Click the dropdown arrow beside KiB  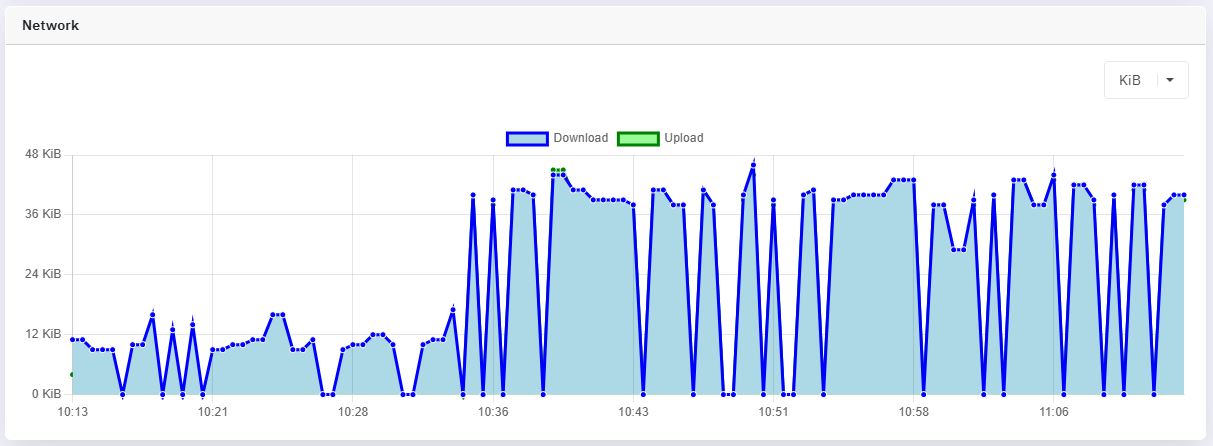(x=1170, y=80)
